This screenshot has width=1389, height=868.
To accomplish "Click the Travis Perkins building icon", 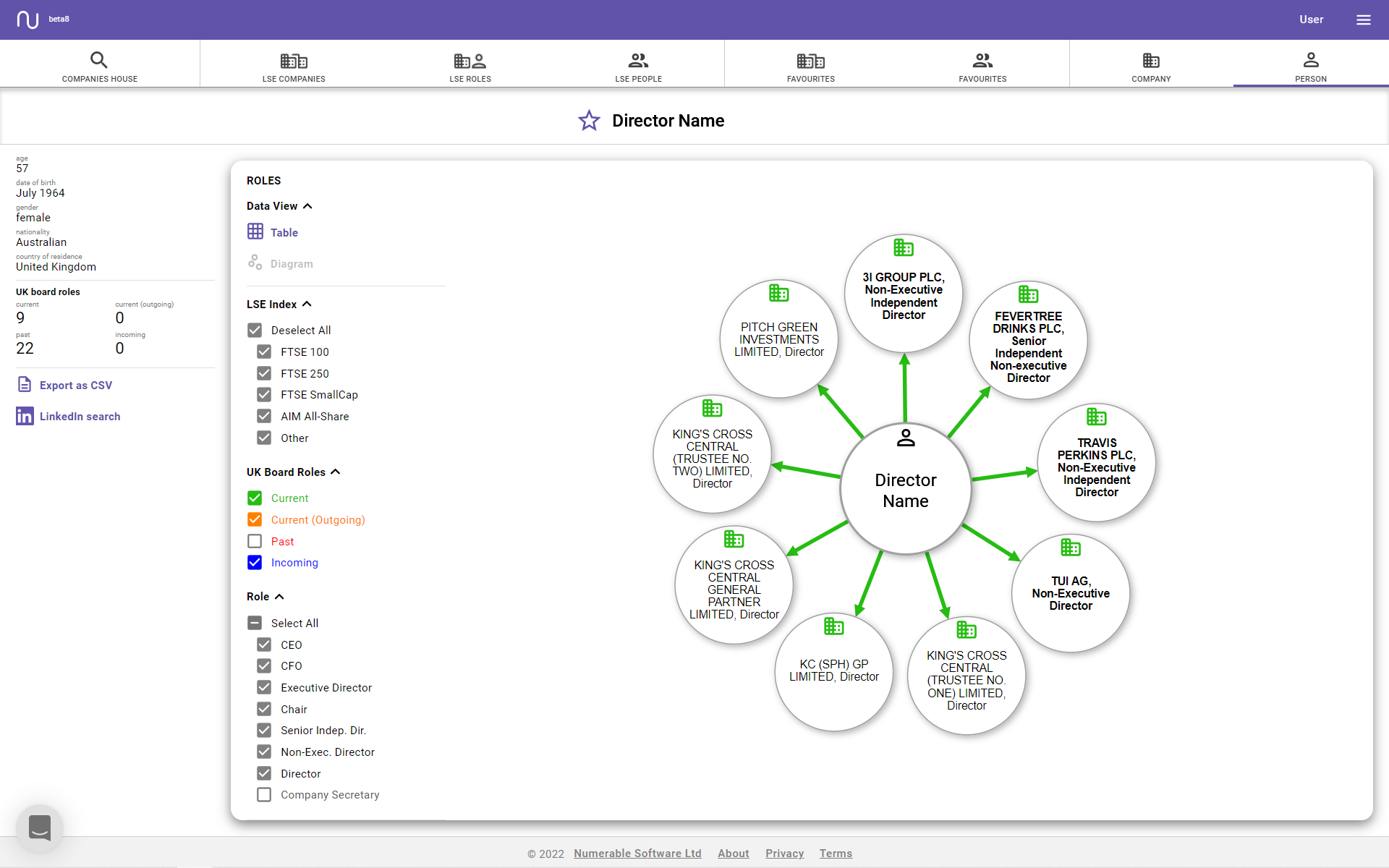I will click(1096, 417).
